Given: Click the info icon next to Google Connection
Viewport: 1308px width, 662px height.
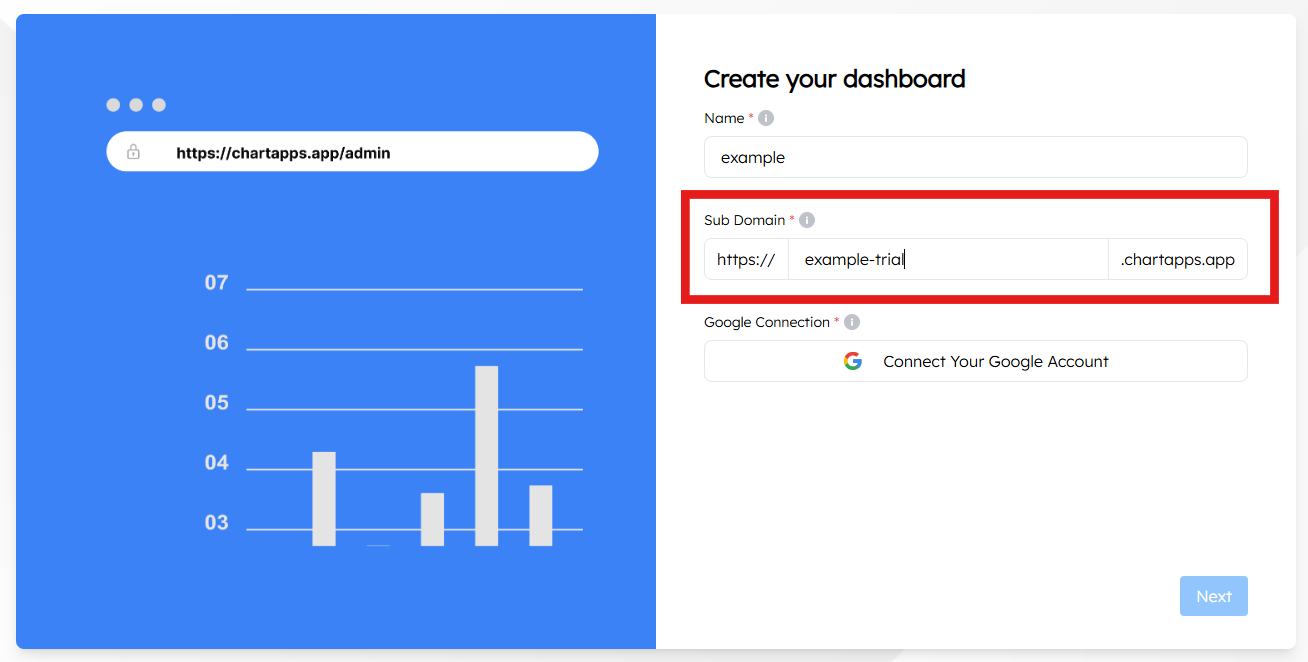Looking at the screenshot, I should pyautogui.click(x=852, y=322).
